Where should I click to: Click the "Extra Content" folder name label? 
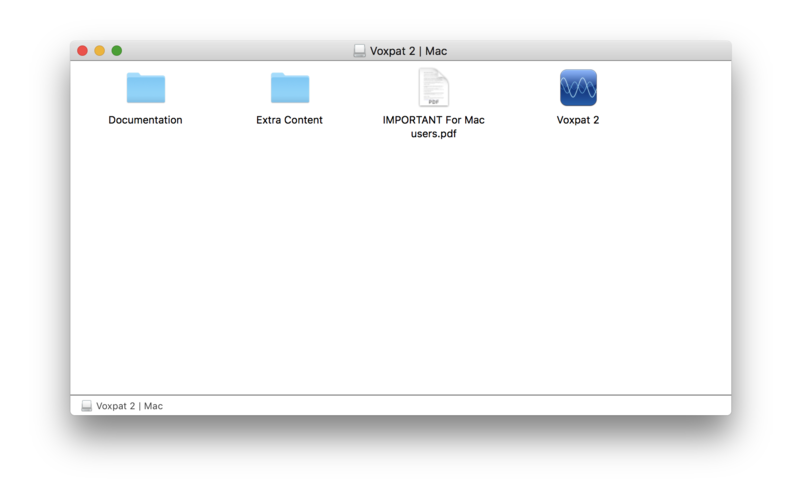(289, 120)
